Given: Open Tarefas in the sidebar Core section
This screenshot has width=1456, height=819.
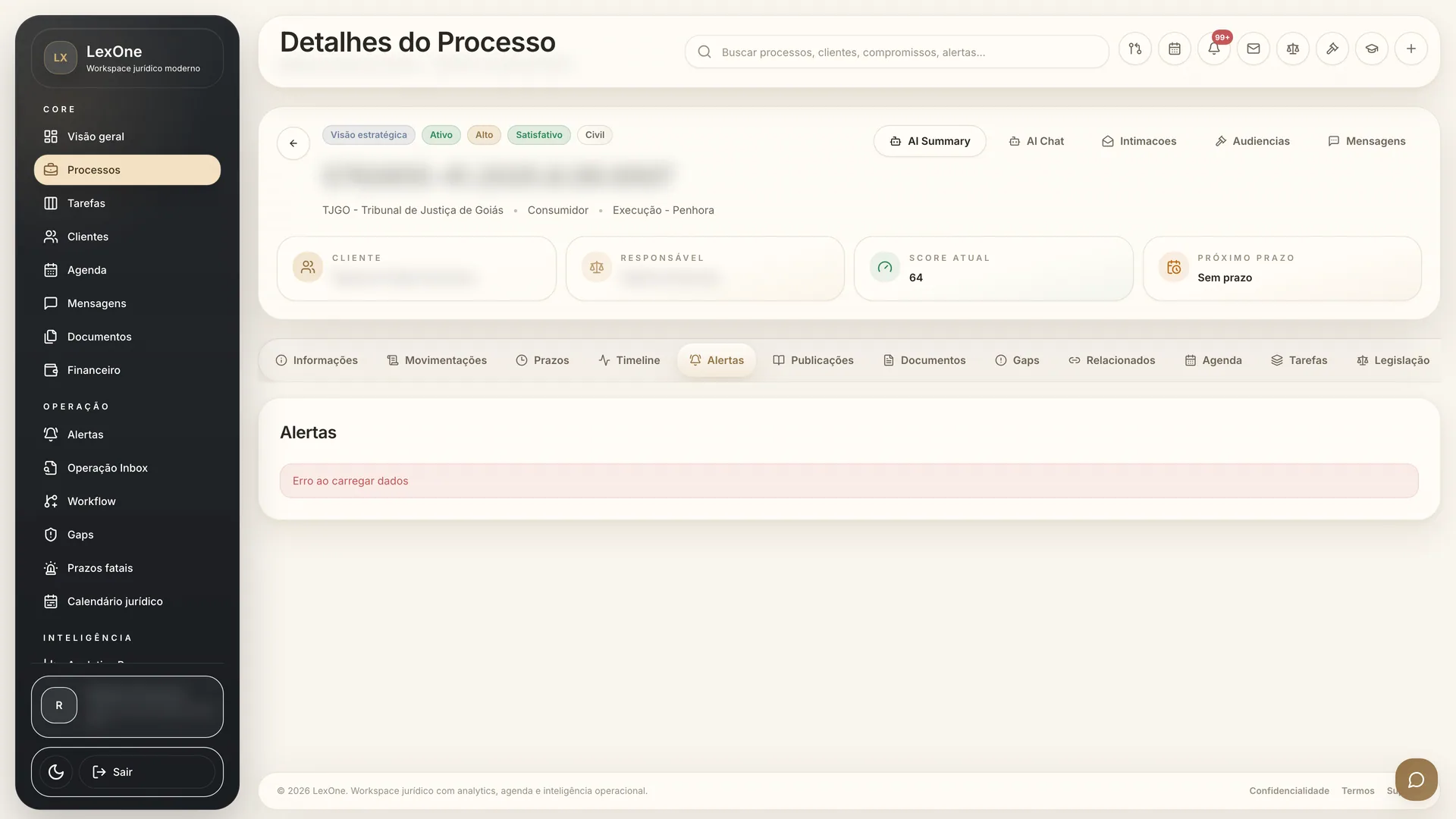Looking at the screenshot, I should tap(127, 203).
